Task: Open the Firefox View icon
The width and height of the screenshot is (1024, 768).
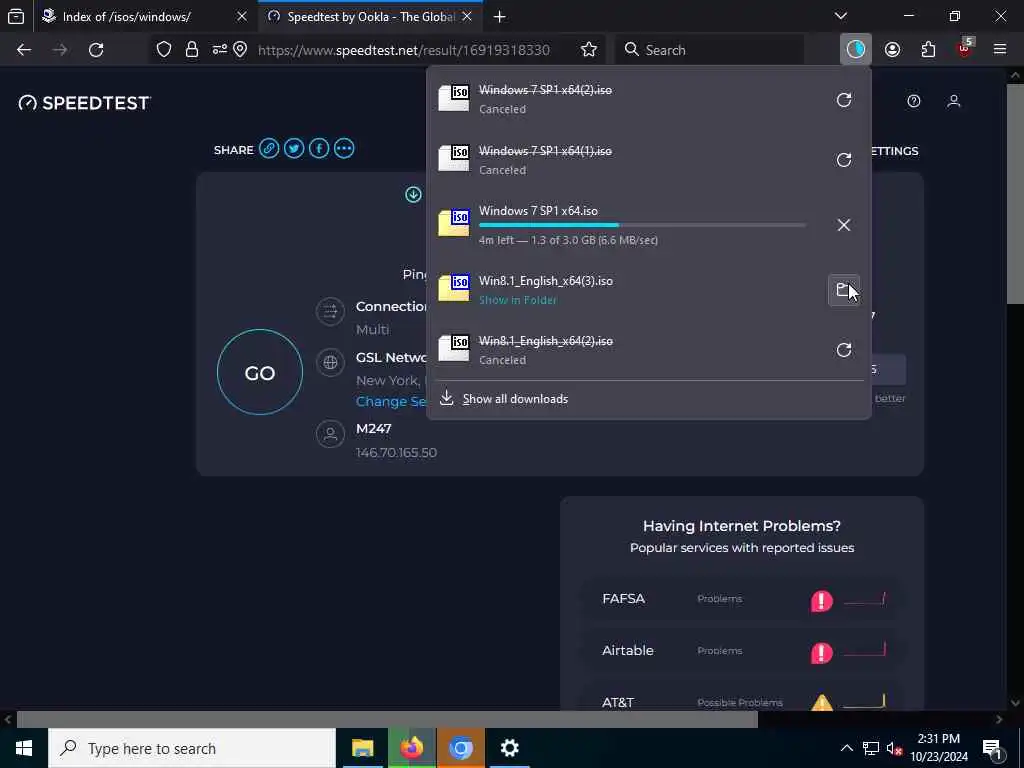Action: pos(16,17)
